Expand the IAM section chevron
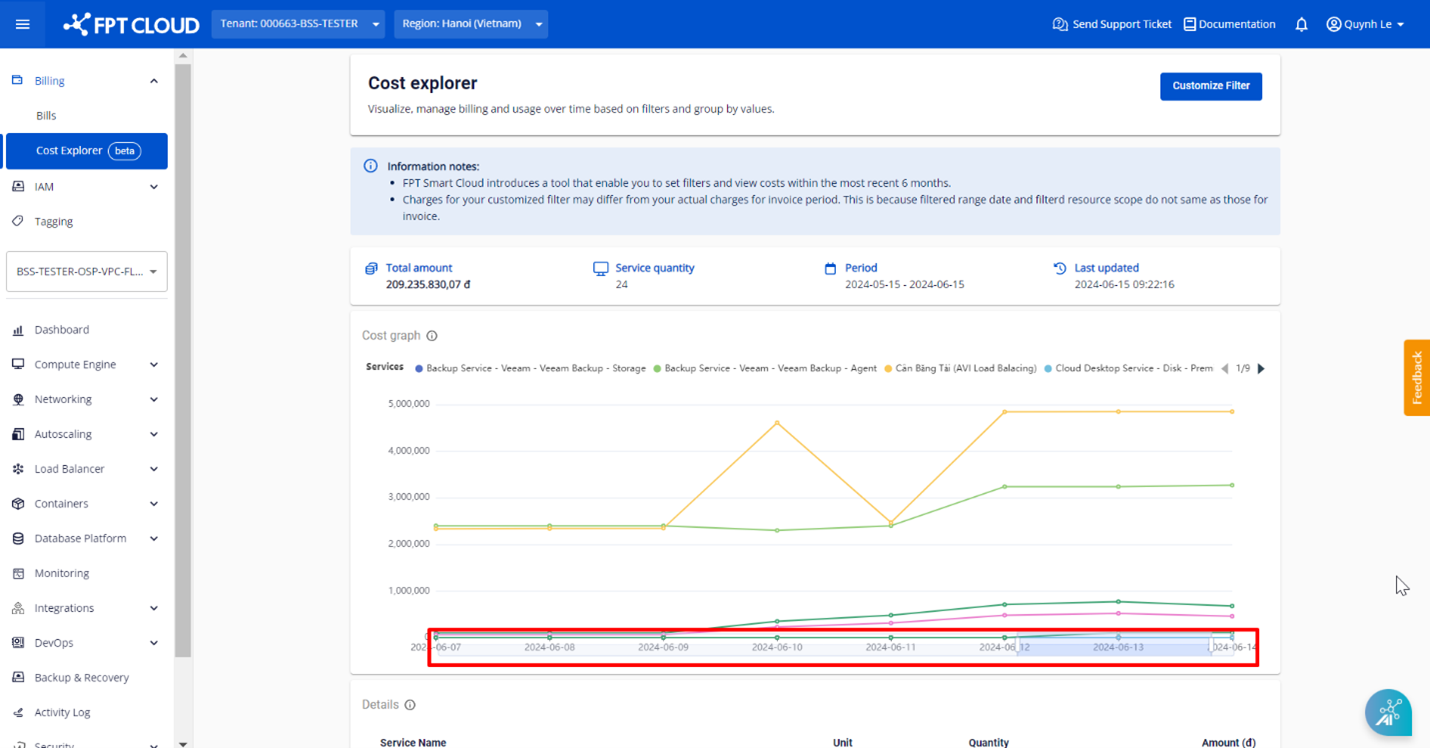The width and height of the screenshot is (1430, 748). (x=154, y=187)
